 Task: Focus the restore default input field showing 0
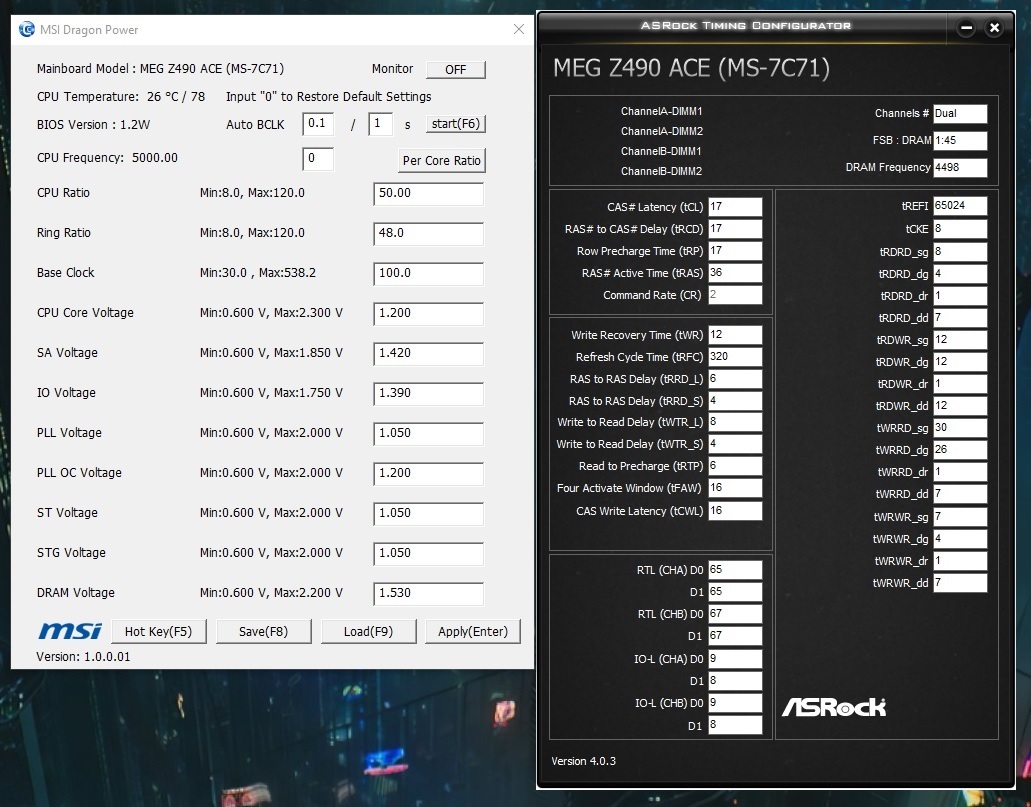pos(318,159)
